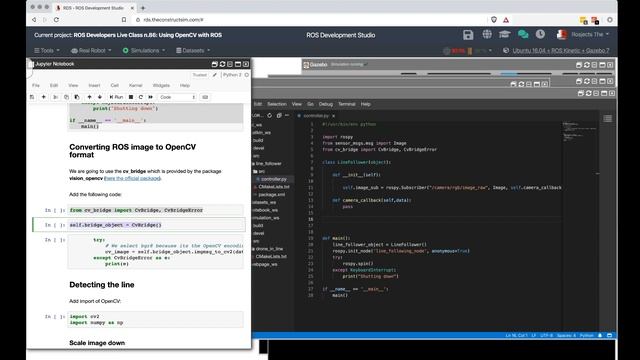Viewport: 640px width, 360px height.
Task: Insert cell below with plus icon
Action: coord(44,97)
